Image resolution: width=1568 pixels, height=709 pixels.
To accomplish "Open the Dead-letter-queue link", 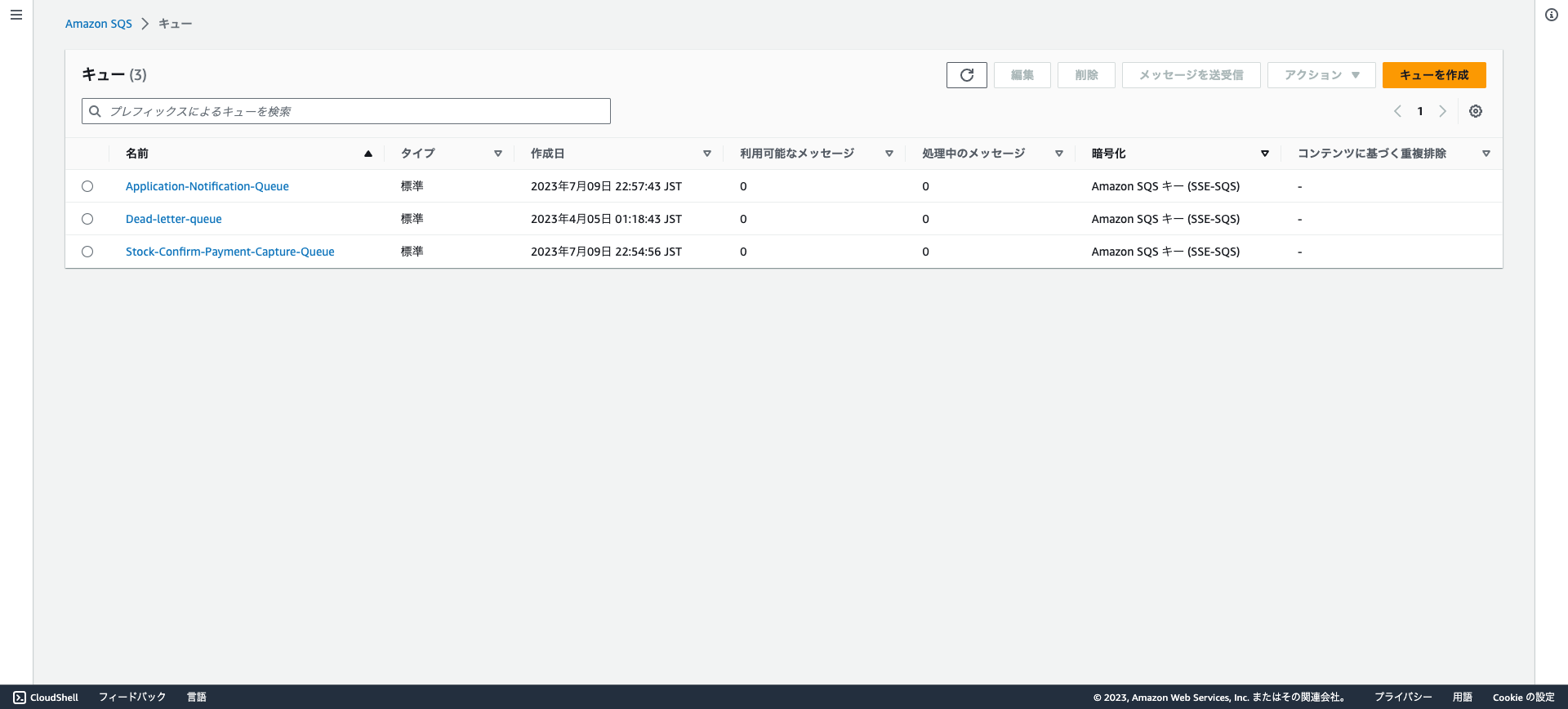I will (x=174, y=219).
